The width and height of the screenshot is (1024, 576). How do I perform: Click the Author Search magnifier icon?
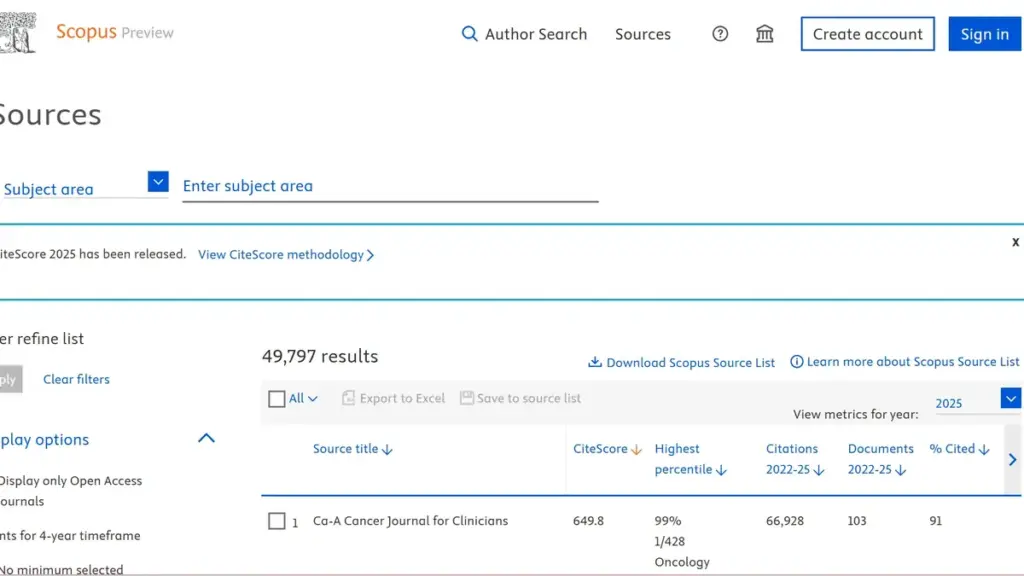(469, 34)
